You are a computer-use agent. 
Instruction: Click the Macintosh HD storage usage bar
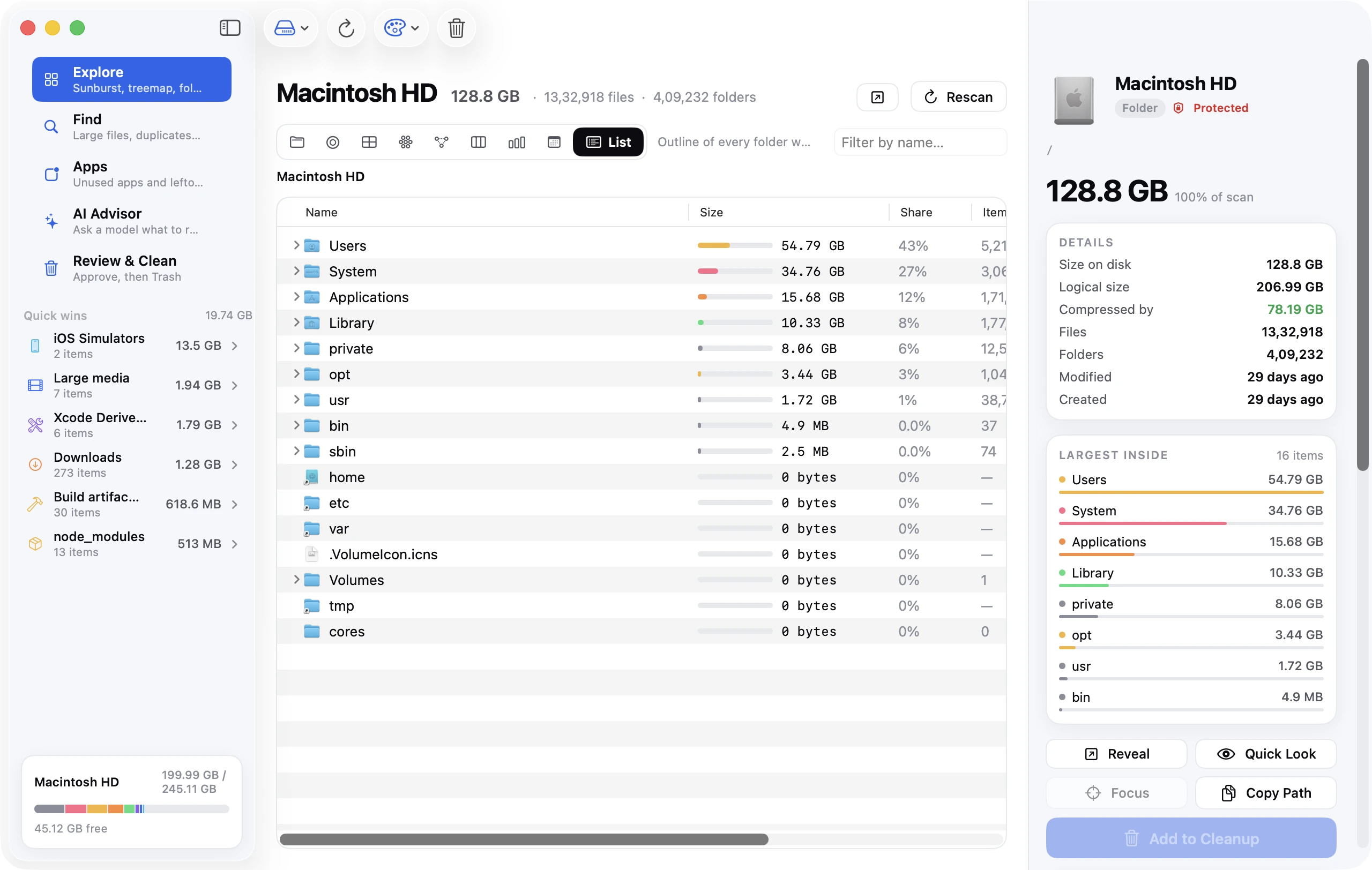[x=132, y=808]
